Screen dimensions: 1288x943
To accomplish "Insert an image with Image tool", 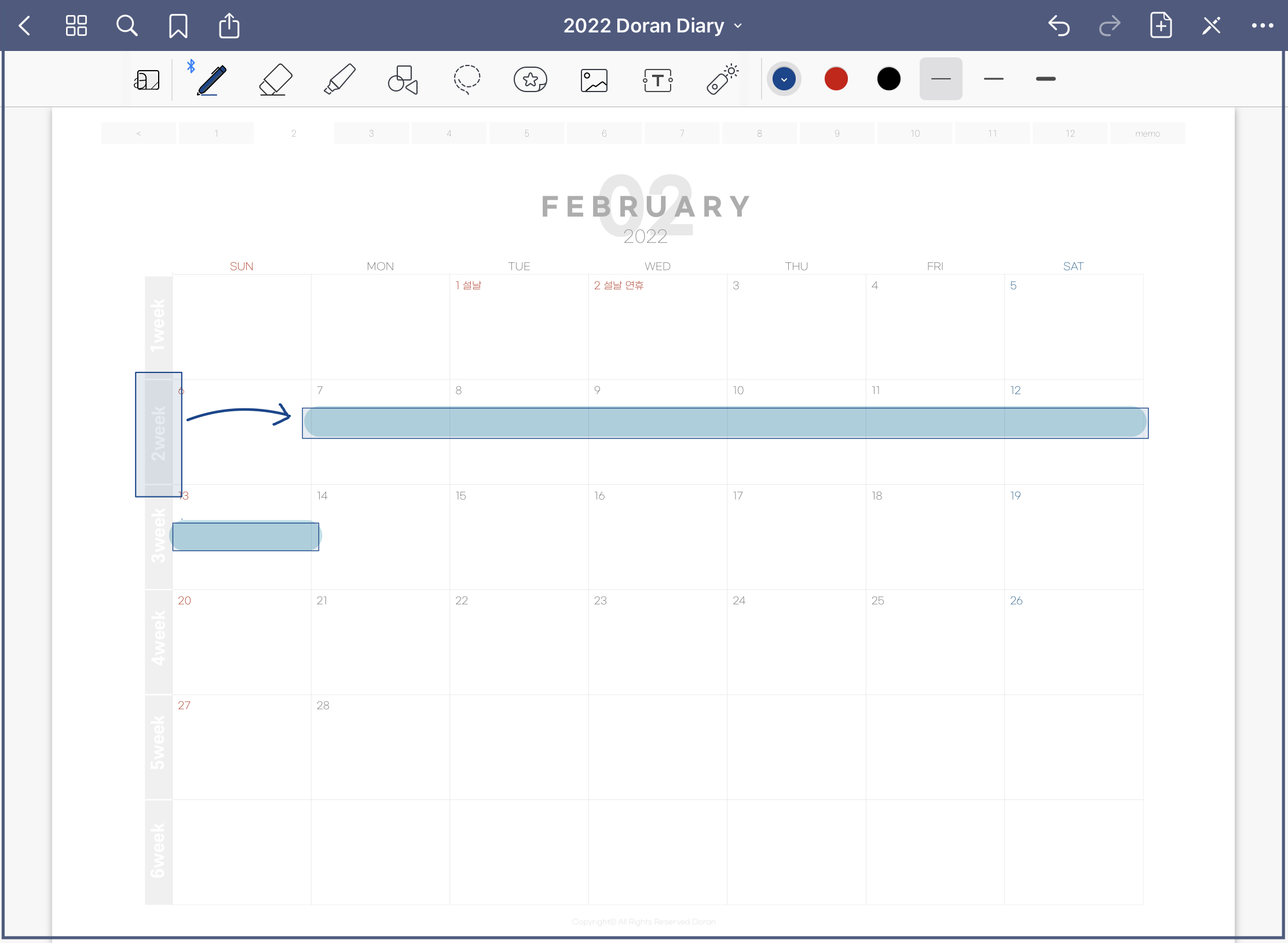I will [594, 80].
